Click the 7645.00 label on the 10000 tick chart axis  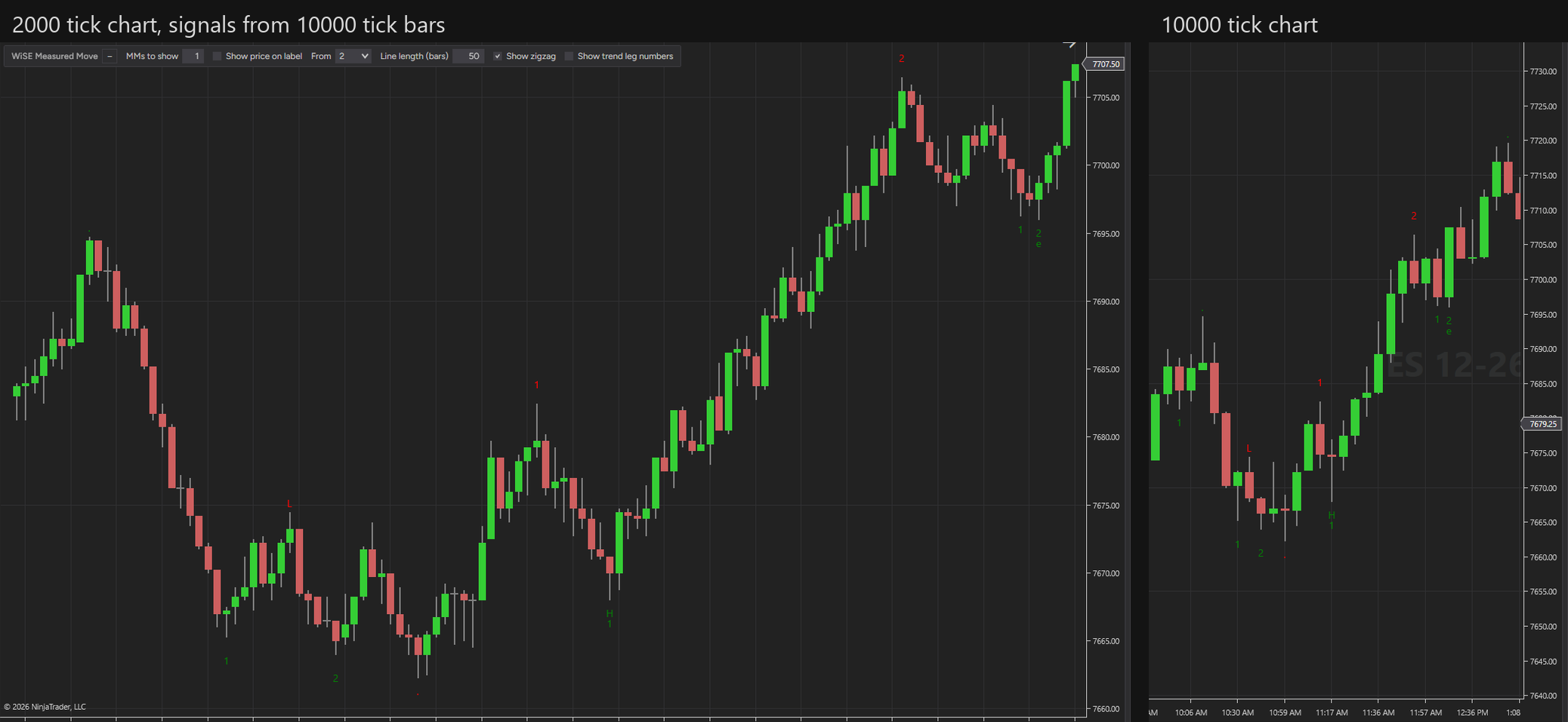[x=1543, y=661]
